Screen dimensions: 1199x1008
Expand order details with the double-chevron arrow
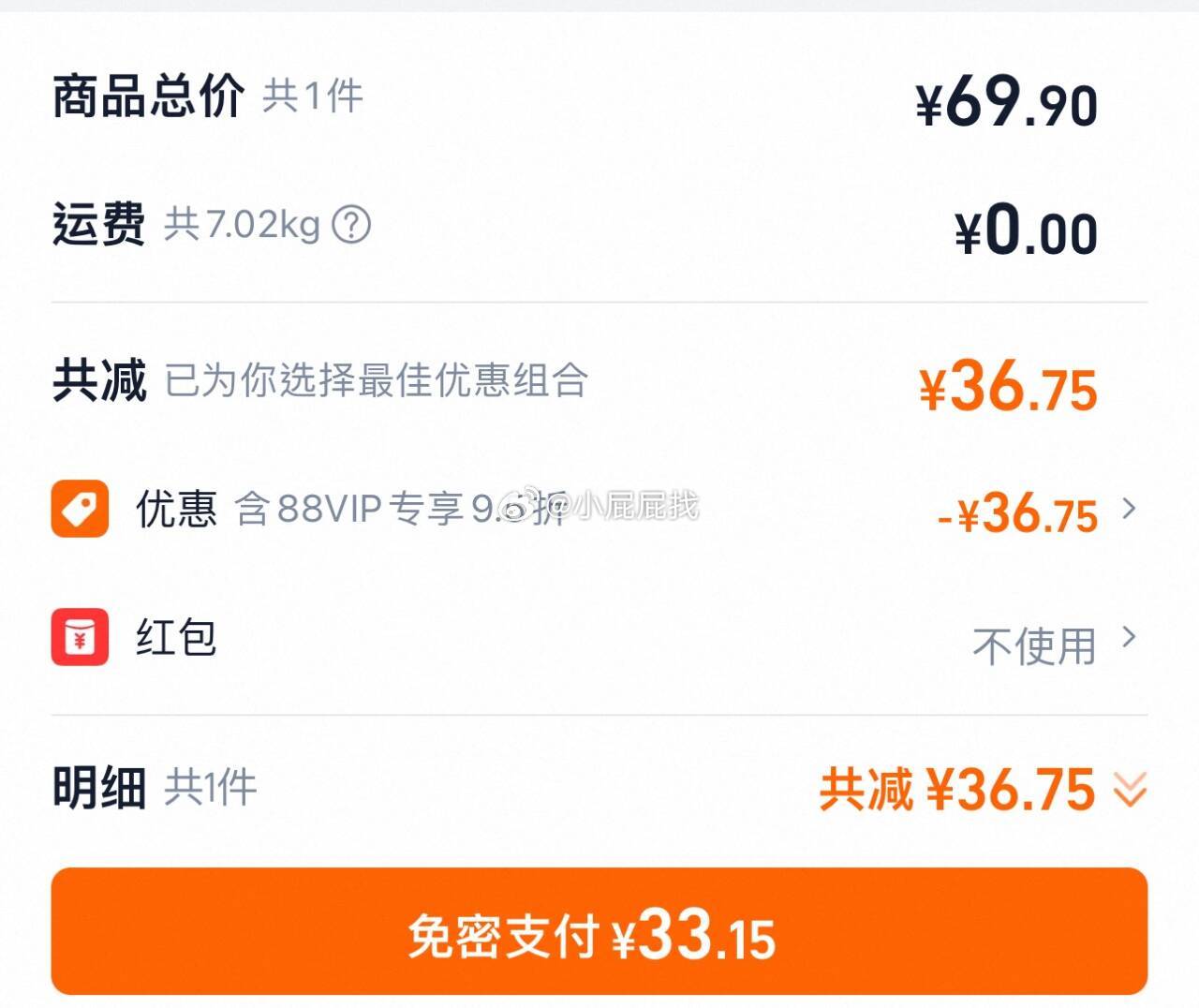click(1130, 790)
